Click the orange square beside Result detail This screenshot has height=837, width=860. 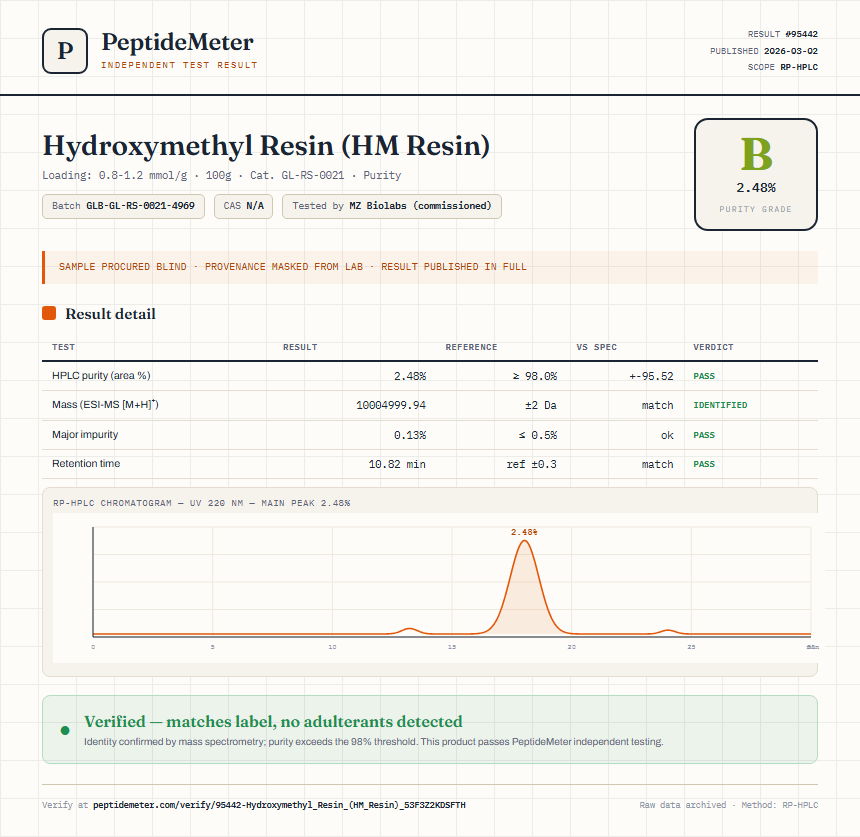coord(49,313)
